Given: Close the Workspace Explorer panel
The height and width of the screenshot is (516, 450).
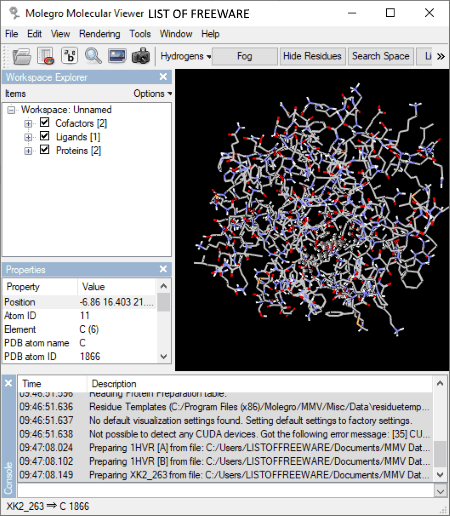Looking at the screenshot, I should [163, 77].
